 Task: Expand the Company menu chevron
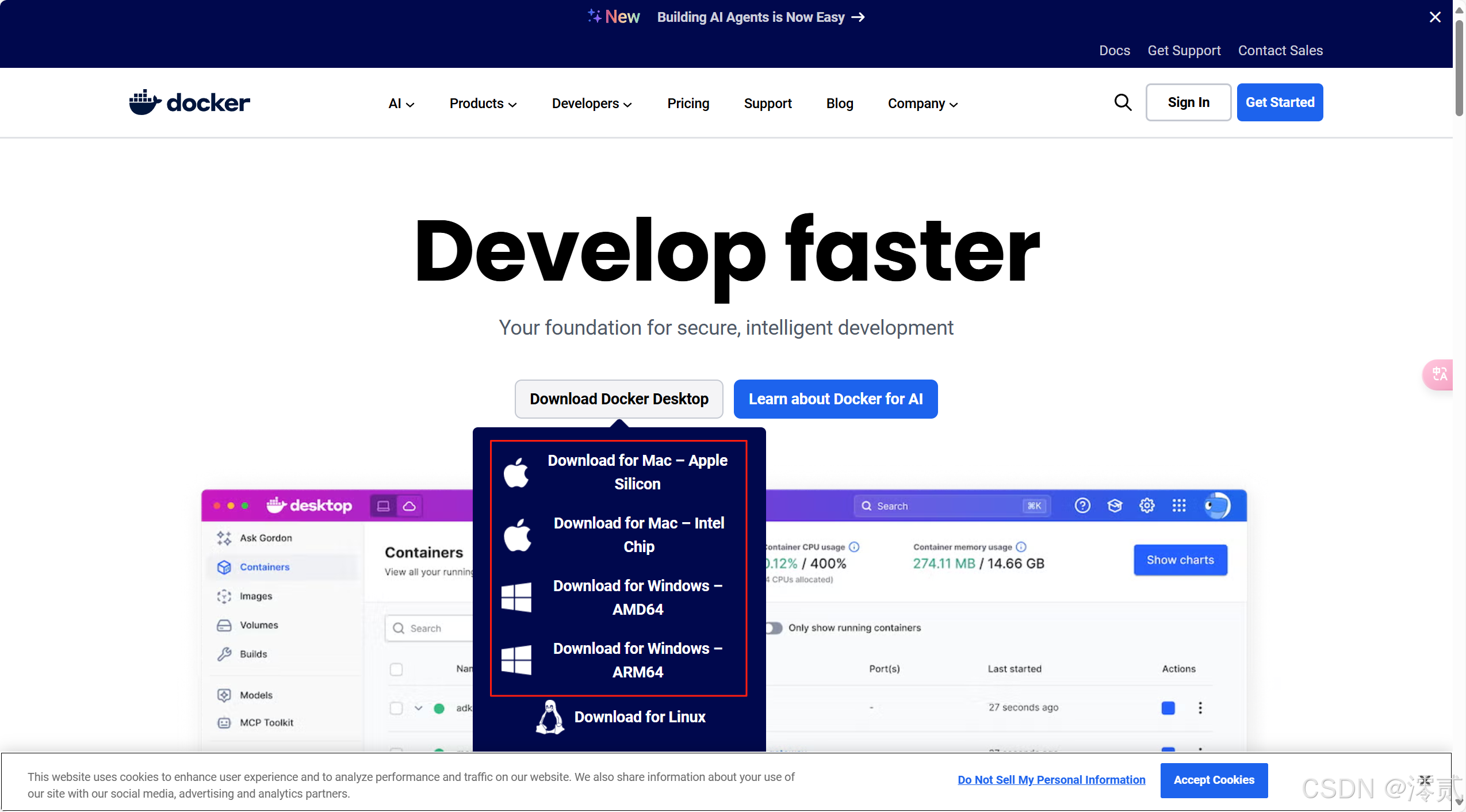point(954,105)
